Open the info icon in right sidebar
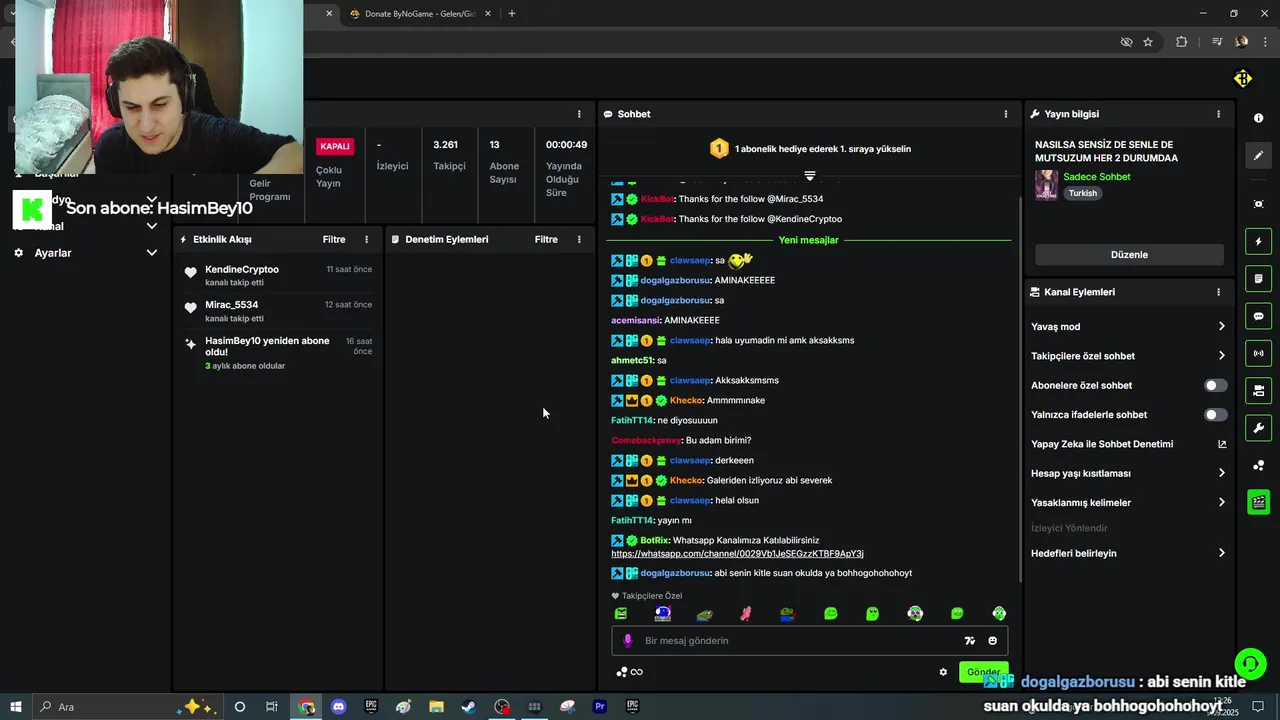 pos(1258,118)
